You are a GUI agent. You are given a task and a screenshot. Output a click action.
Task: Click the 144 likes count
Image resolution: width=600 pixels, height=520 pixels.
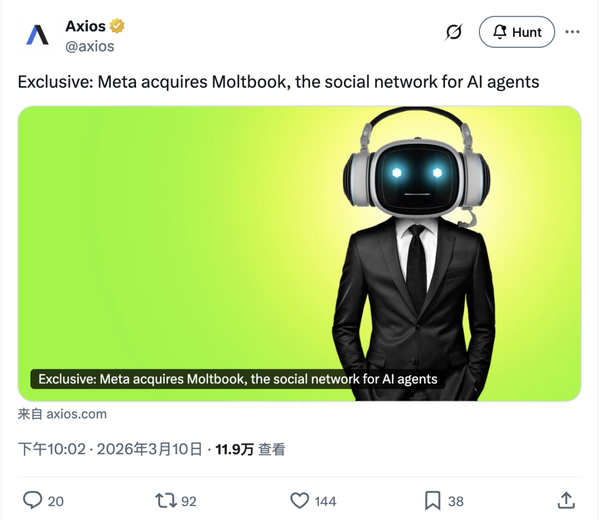[x=325, y=501]
